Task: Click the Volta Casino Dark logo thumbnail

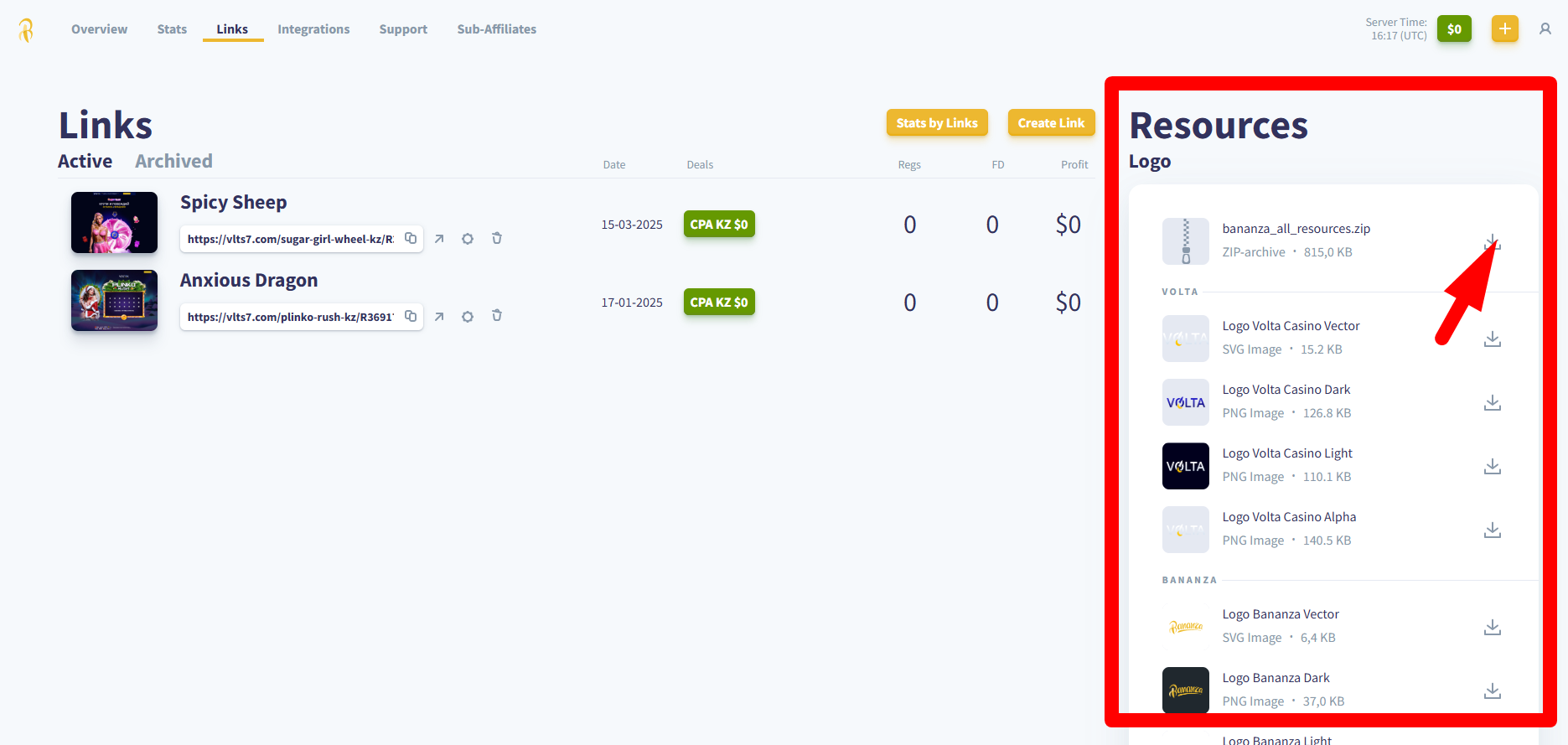Action: [x=1186, y=402]
